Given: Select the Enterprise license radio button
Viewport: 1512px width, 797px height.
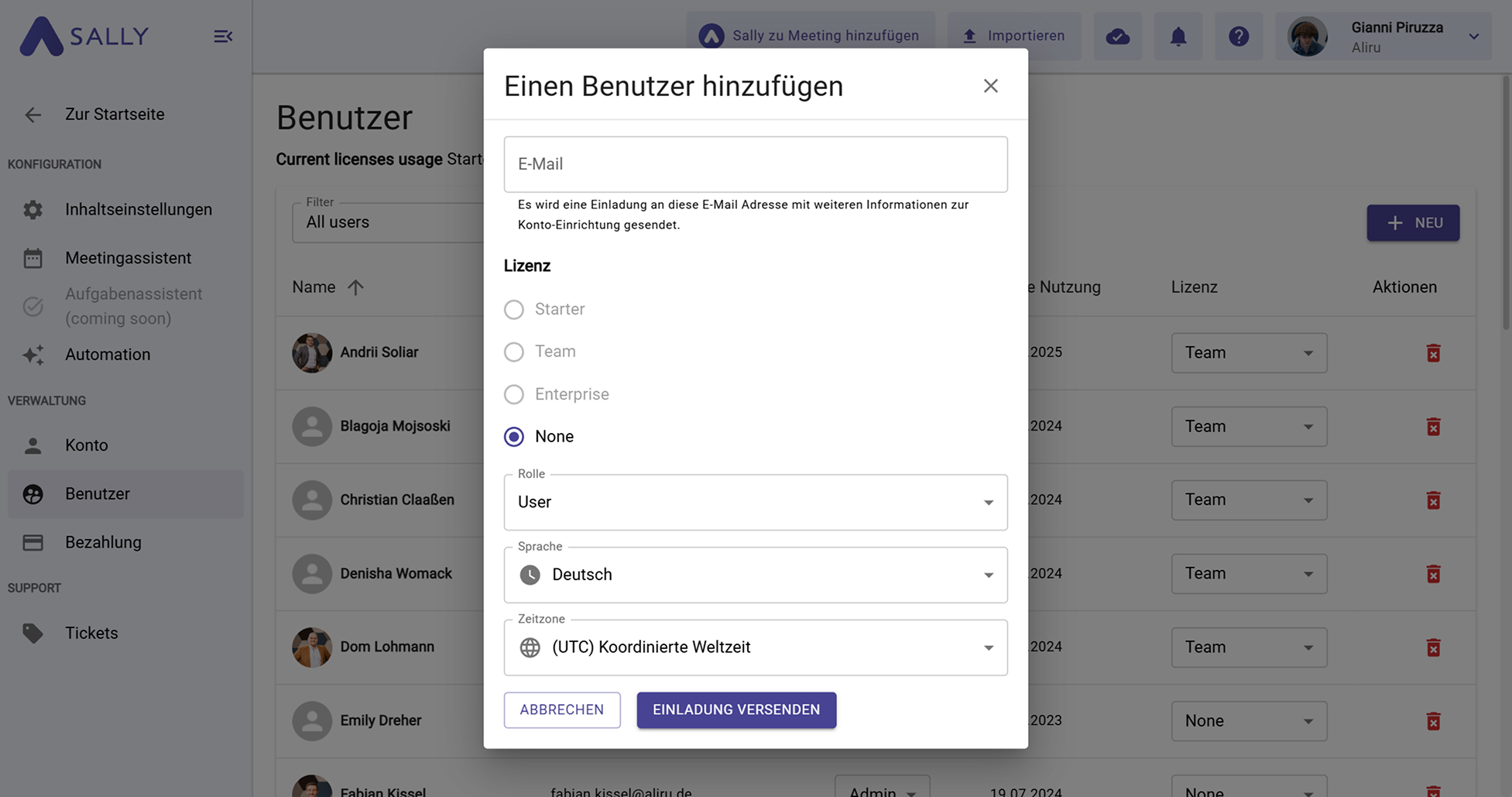Looking at the screenshot, I should 514,394.
